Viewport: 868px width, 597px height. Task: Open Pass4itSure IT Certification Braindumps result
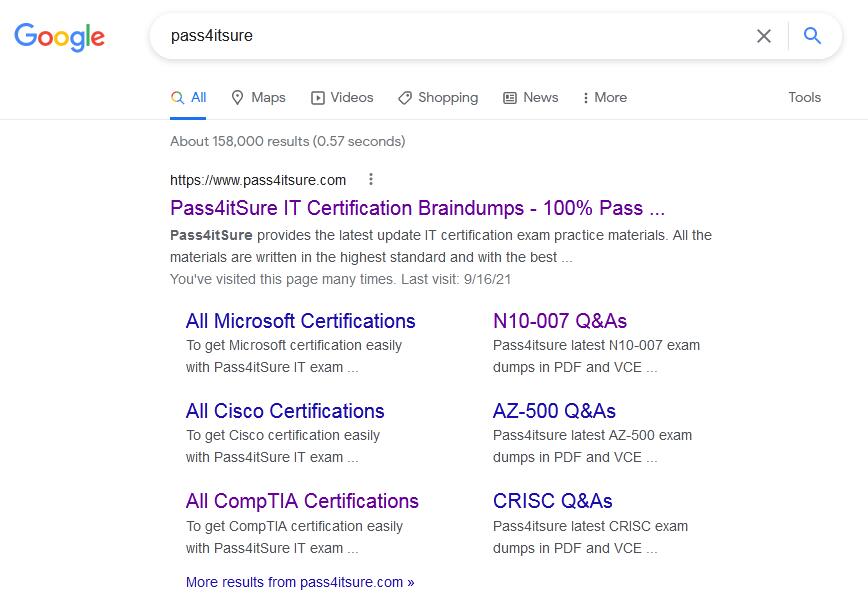pyautogui.click(x=417, y=208)
